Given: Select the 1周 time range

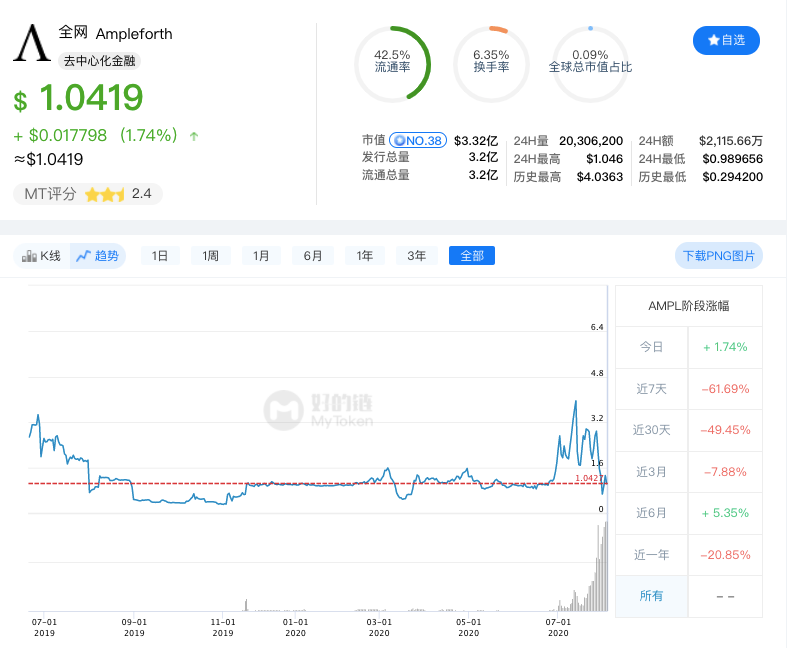Looking at the screenshot, I should click(x=210, y=256).
